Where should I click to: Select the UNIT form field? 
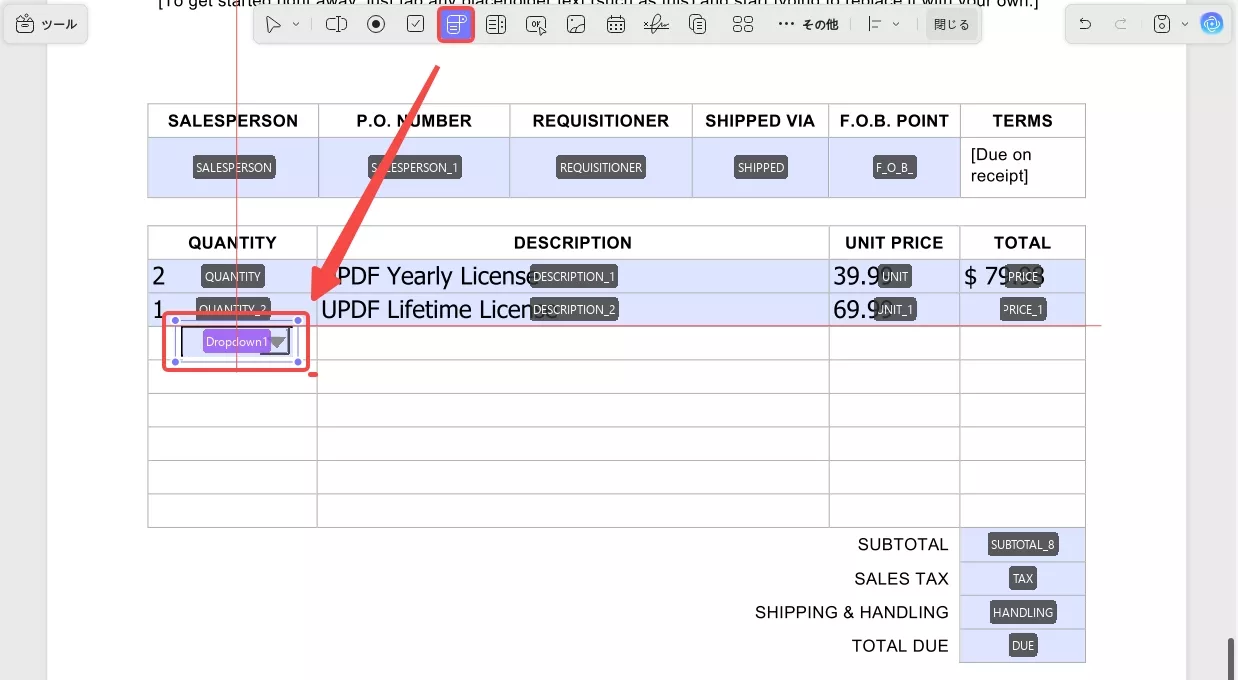click(x=895, y=277)
